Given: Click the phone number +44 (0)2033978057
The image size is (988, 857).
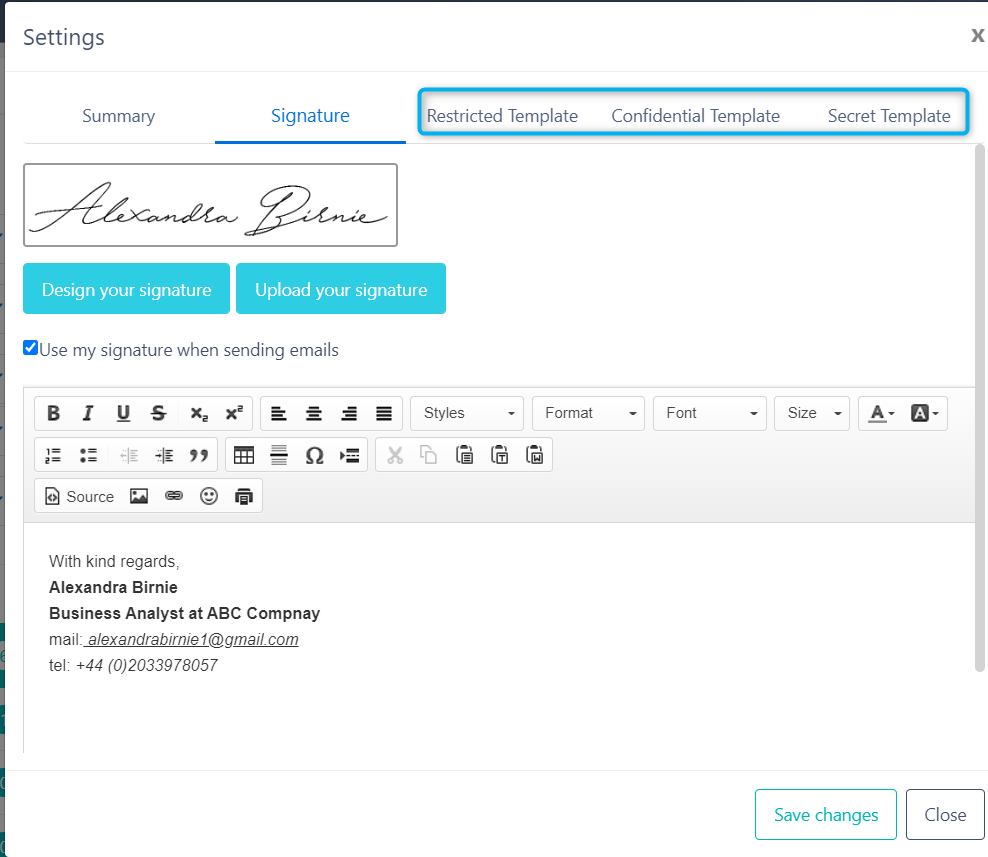Looking at the screenshot, I should click(x=147, y=665).
